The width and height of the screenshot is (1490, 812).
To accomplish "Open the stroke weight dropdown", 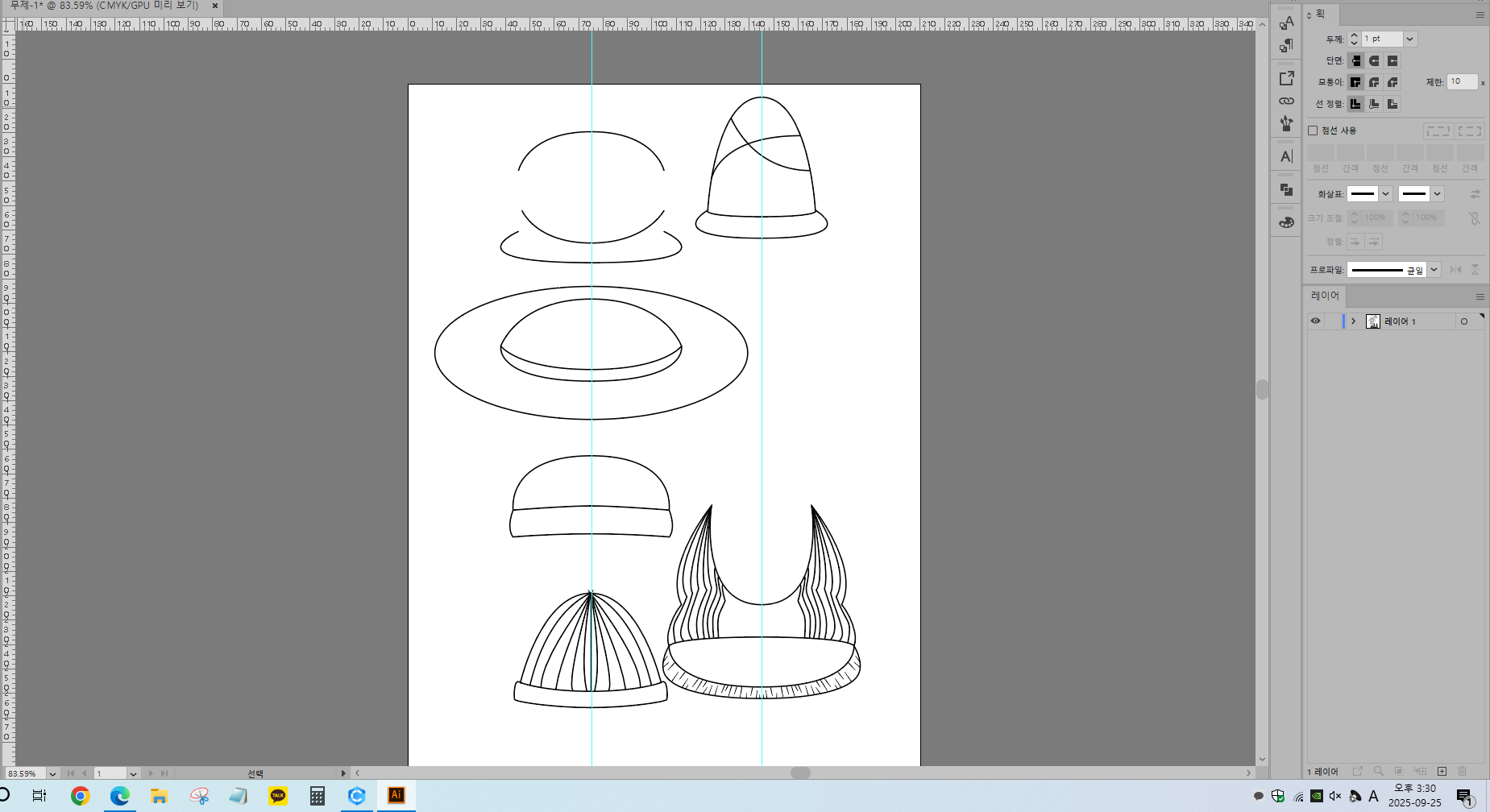I will click(x=1409, y=39).
